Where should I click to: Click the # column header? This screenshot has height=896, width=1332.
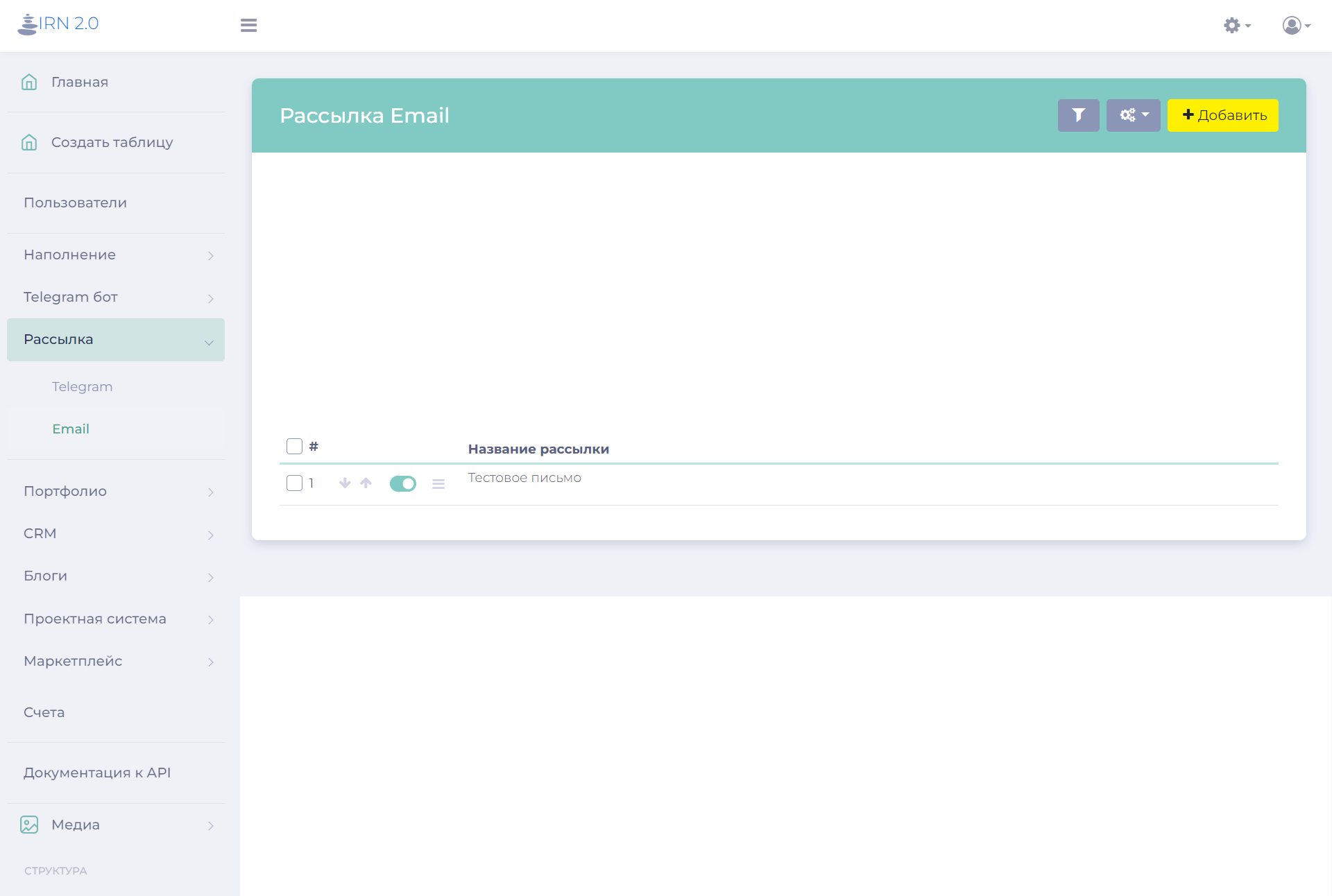tap(314, 446)
